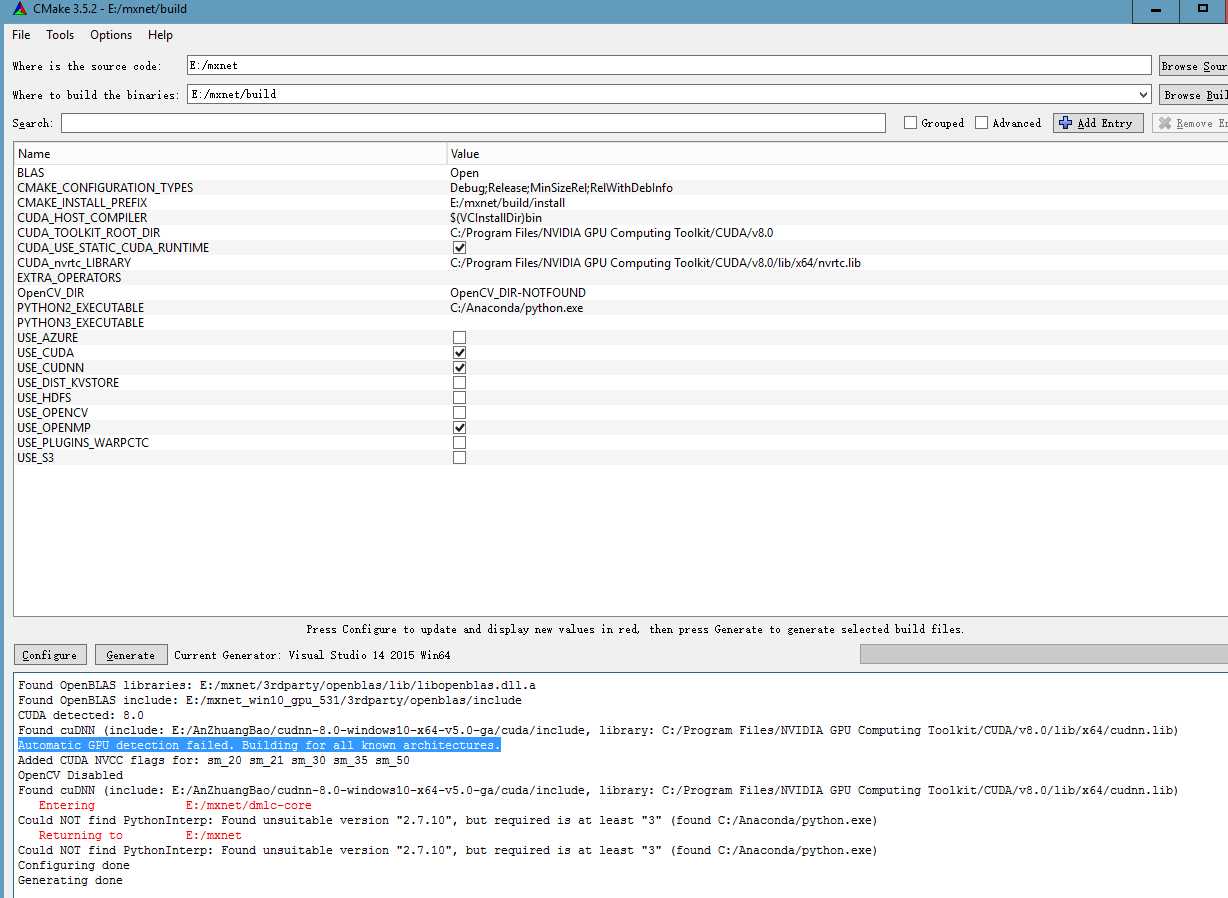Click the Browse Source button
Viewport: 1228px width, 898px height.
(x=1193, y=66)
